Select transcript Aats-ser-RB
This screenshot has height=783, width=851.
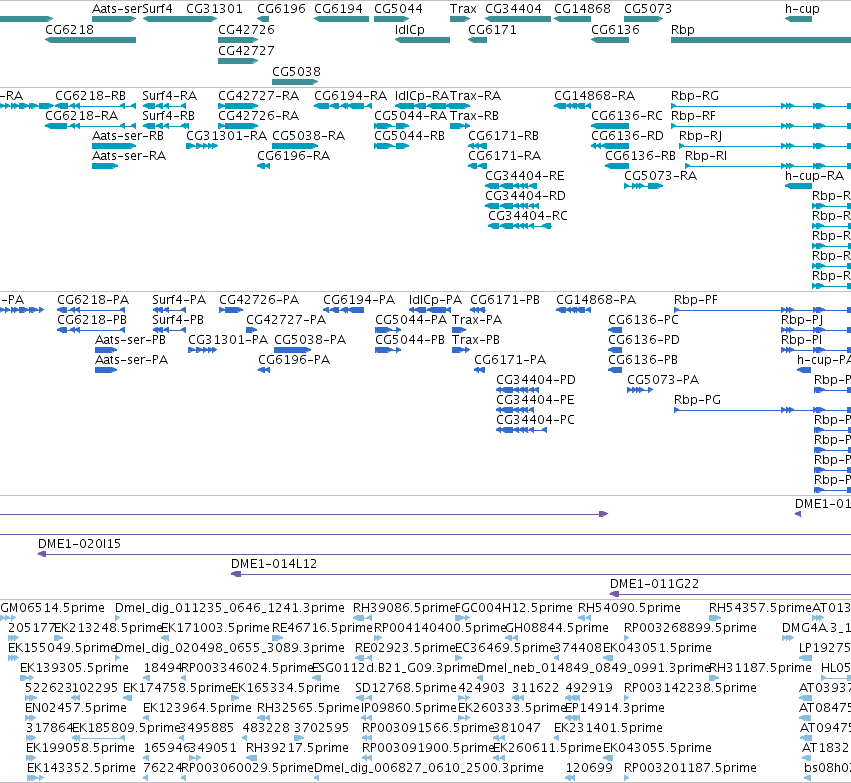click(114, 146)
